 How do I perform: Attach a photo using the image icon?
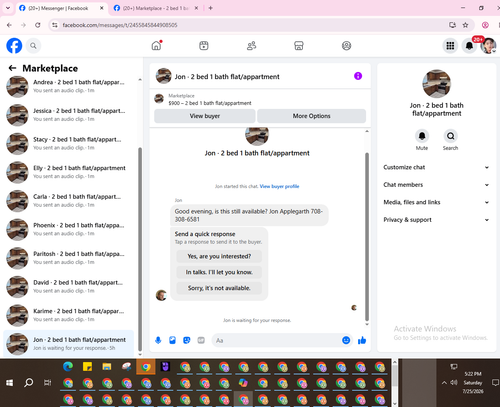[x=172, y=340]
